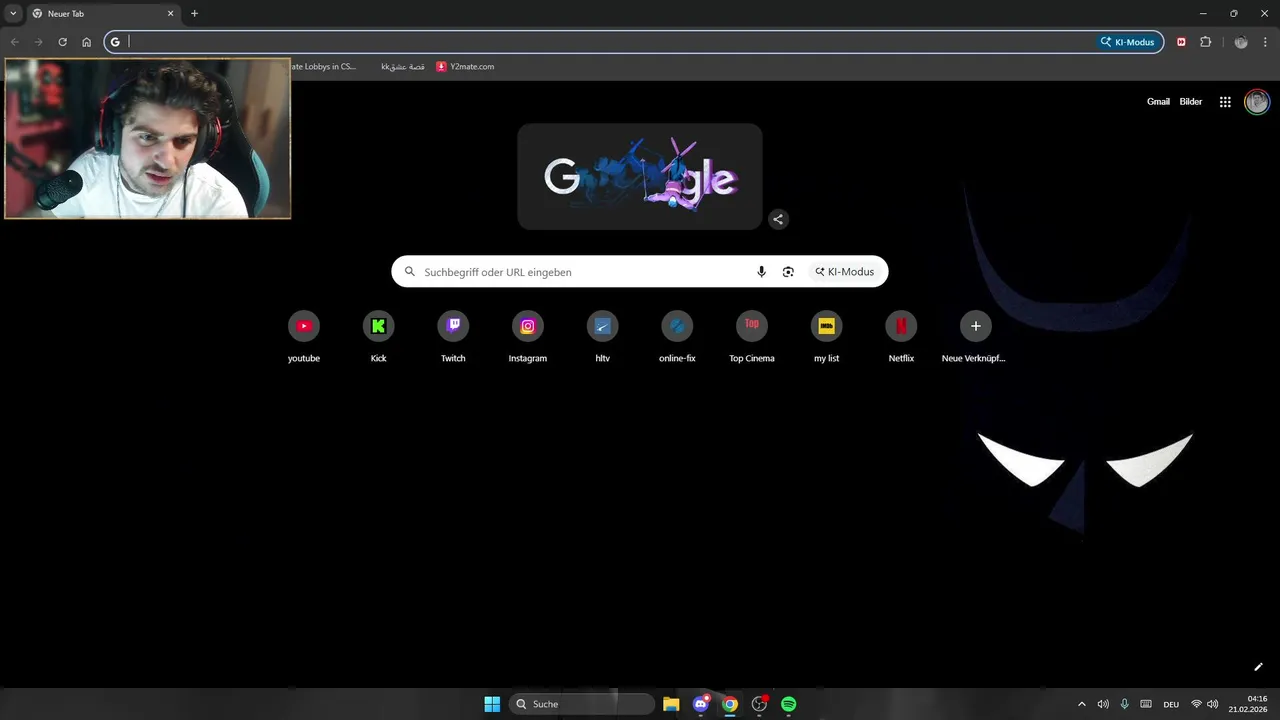This screenshot has width=1280, height=720.
Task: Open Google Lens image search icon
Action: 788,272
